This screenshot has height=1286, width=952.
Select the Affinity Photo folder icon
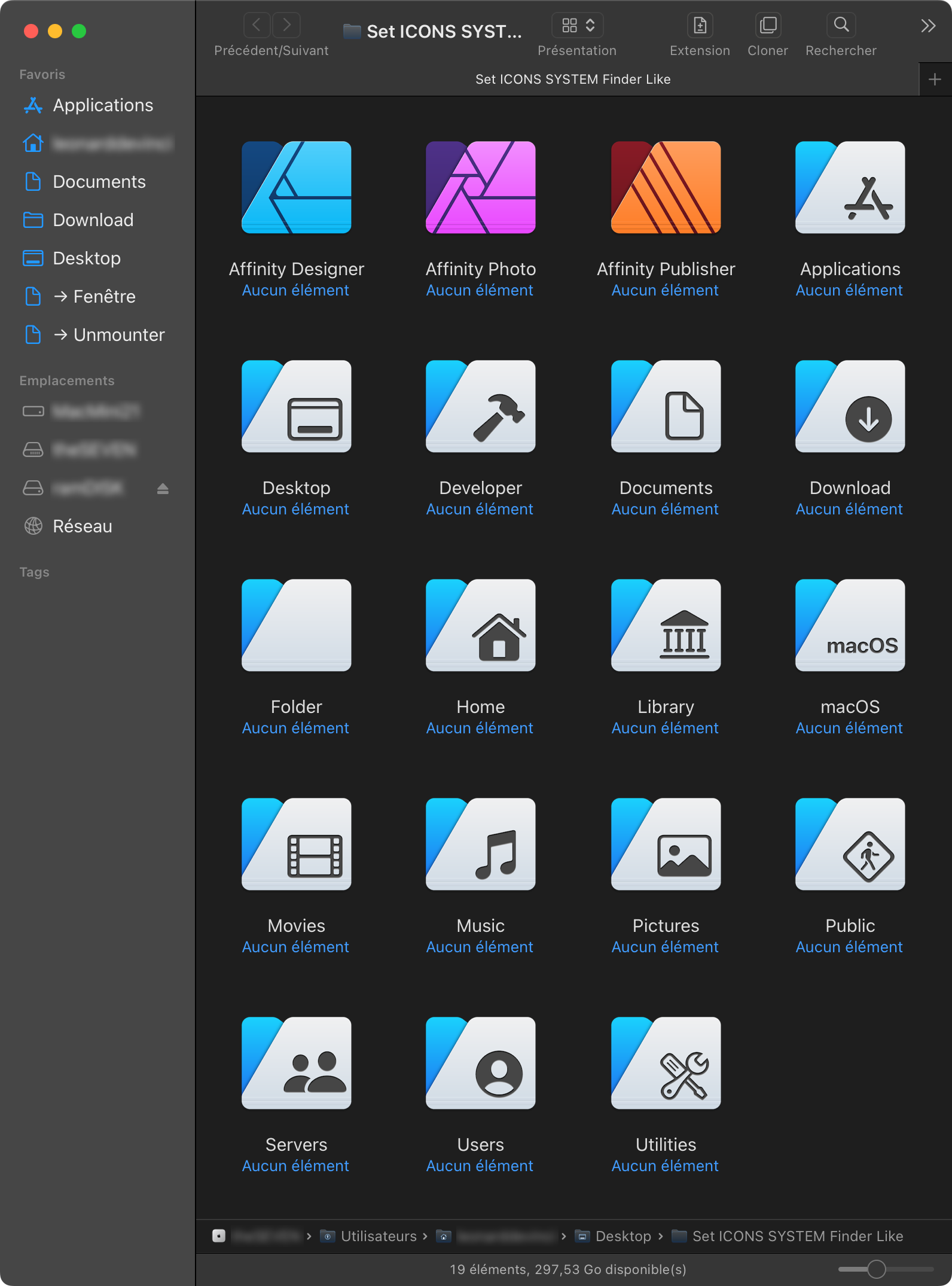(480, 187)
